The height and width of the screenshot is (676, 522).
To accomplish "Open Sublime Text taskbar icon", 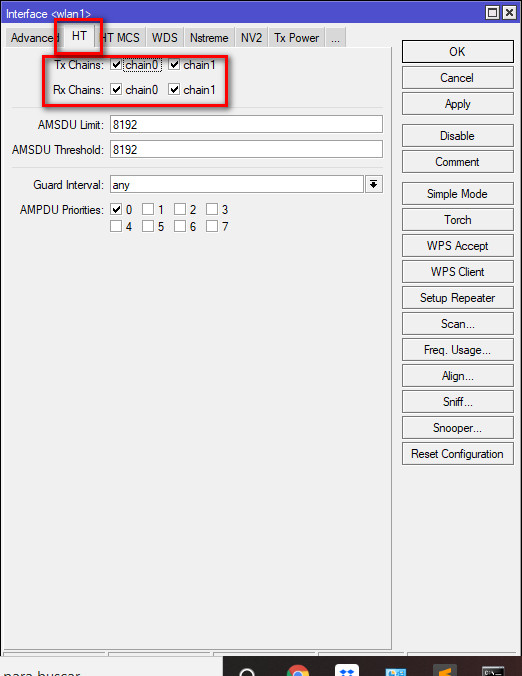I will pyautogui.click(x=445, y=671).
